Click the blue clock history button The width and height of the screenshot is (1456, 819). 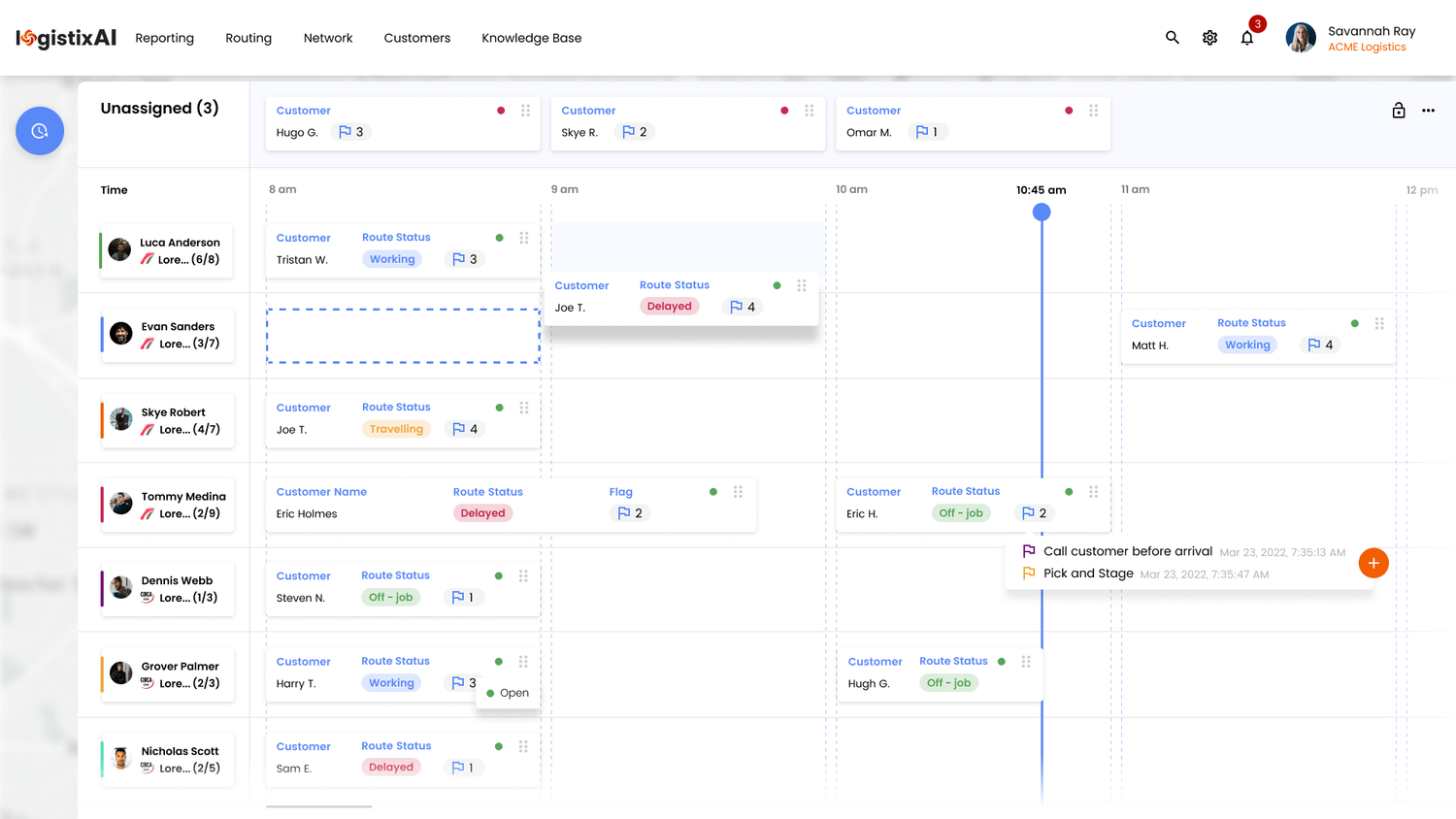40,131
